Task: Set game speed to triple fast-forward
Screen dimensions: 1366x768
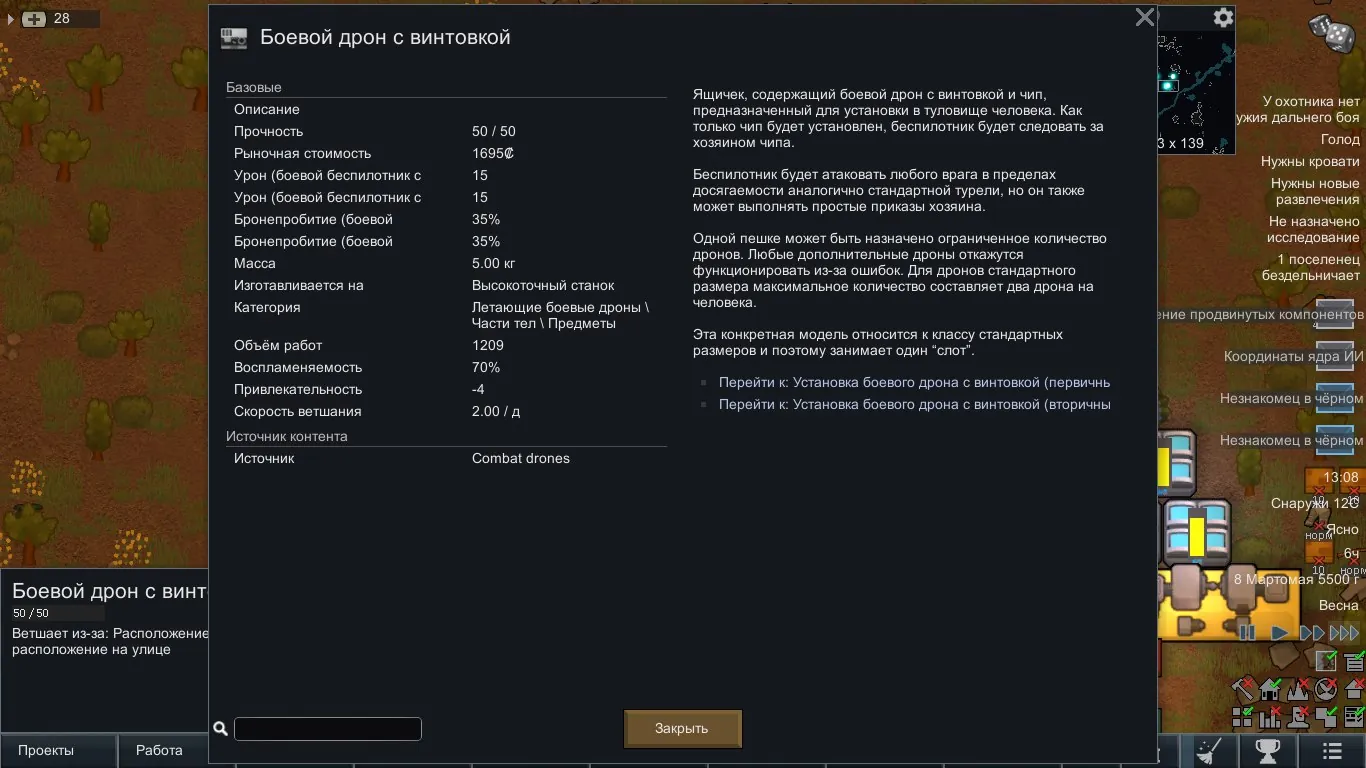Action: coord(1344,632)
